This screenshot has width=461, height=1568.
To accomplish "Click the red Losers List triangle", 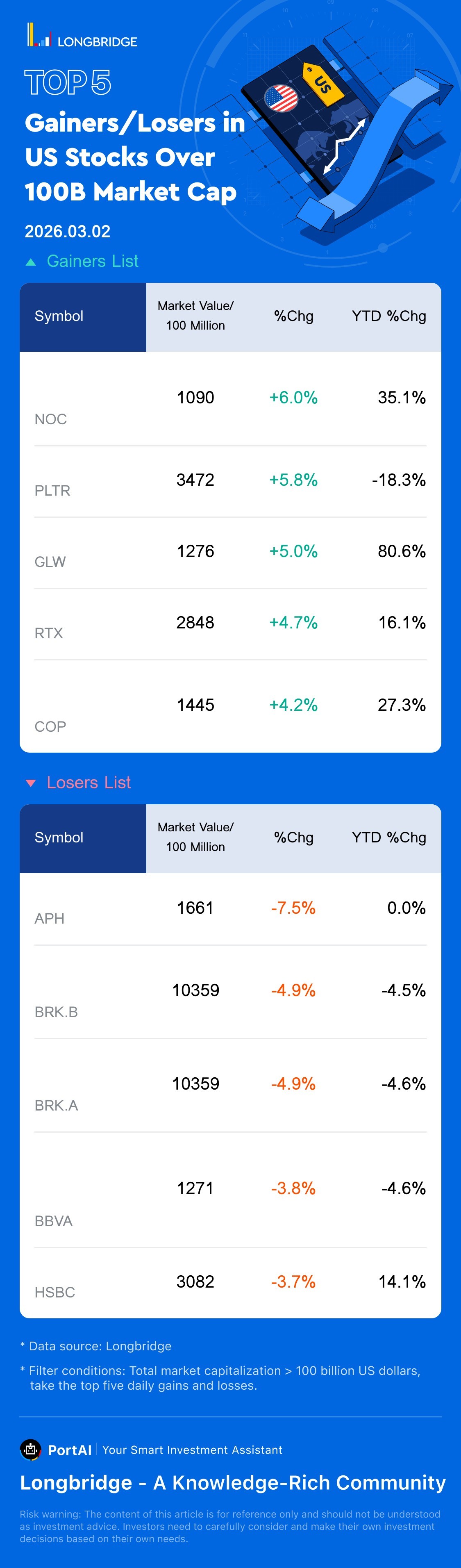I will pos(31,783).
